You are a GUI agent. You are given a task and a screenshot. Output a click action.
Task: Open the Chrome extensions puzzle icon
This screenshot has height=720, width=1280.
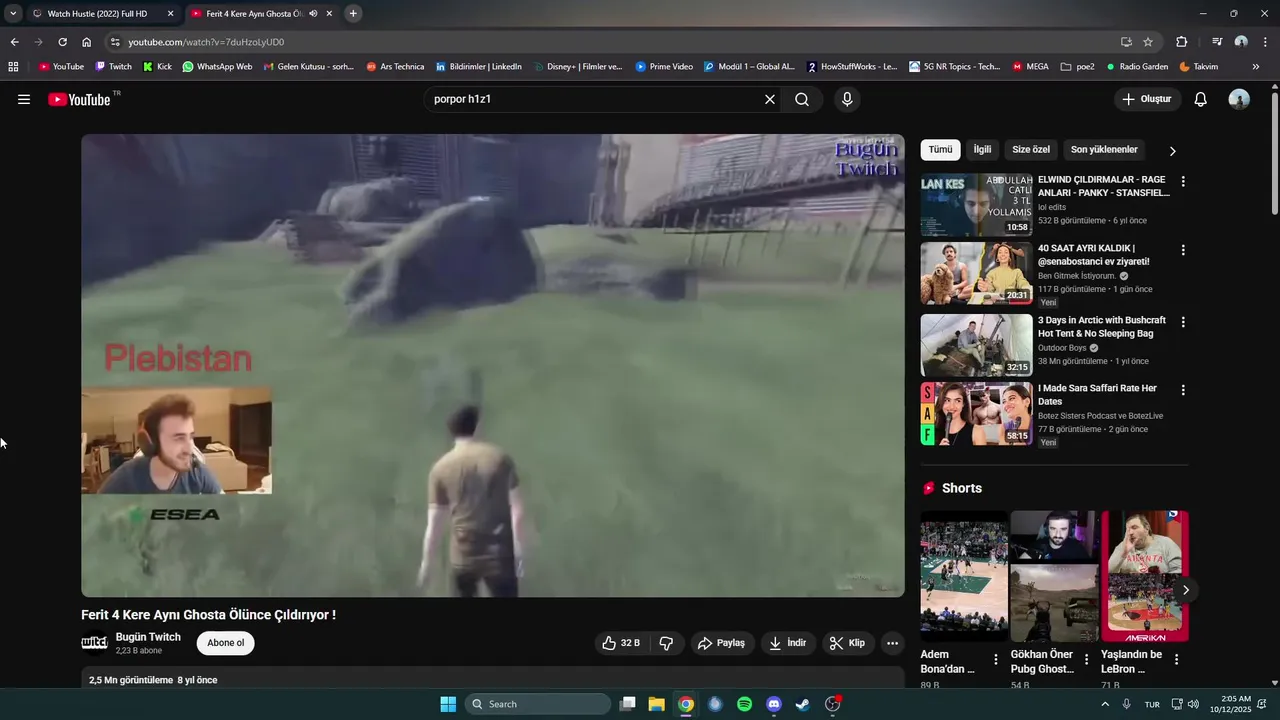[x=1181, y=42]
